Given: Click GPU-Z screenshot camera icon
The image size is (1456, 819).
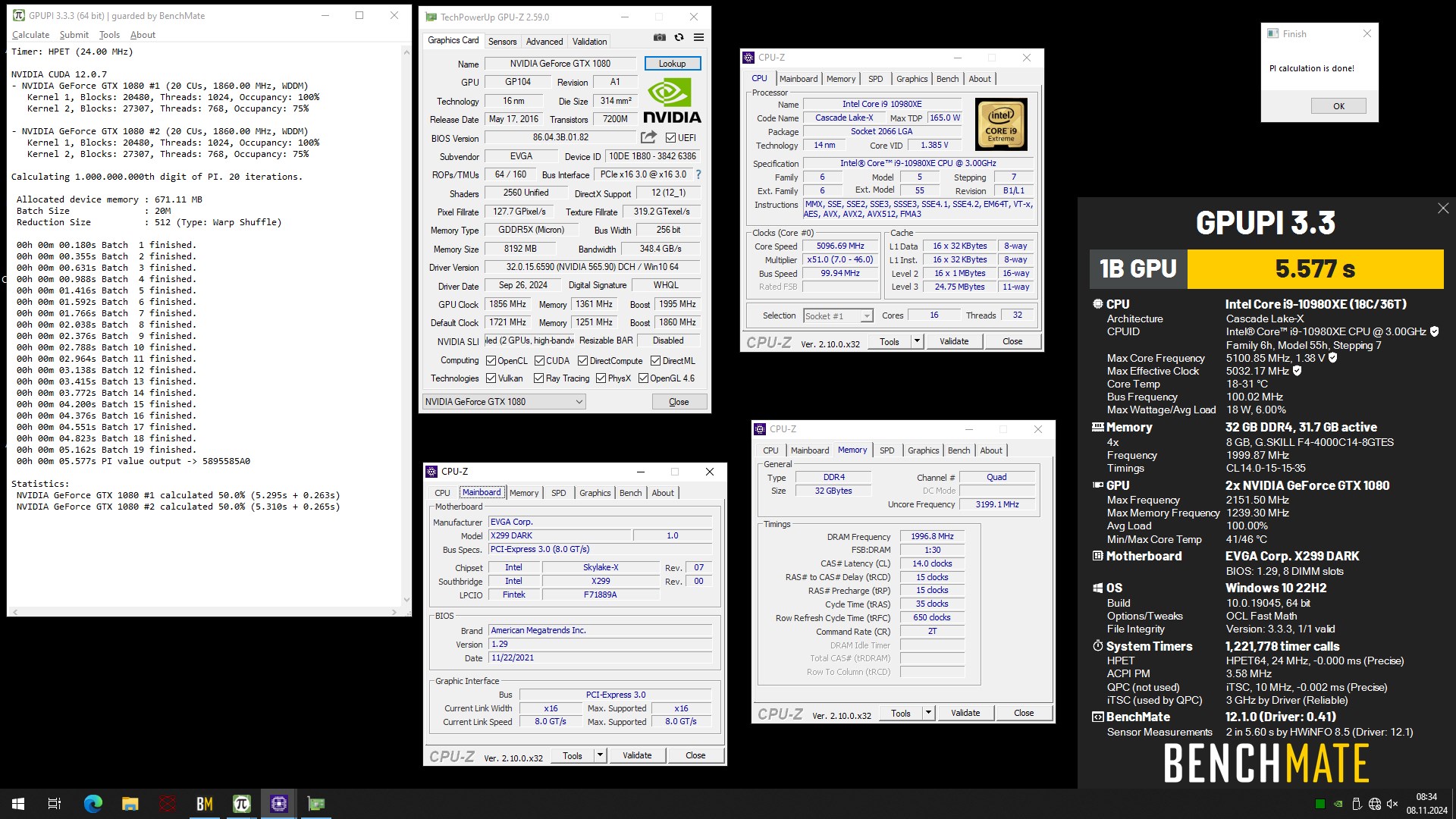Looking at the screenshot, I should 660,38.
